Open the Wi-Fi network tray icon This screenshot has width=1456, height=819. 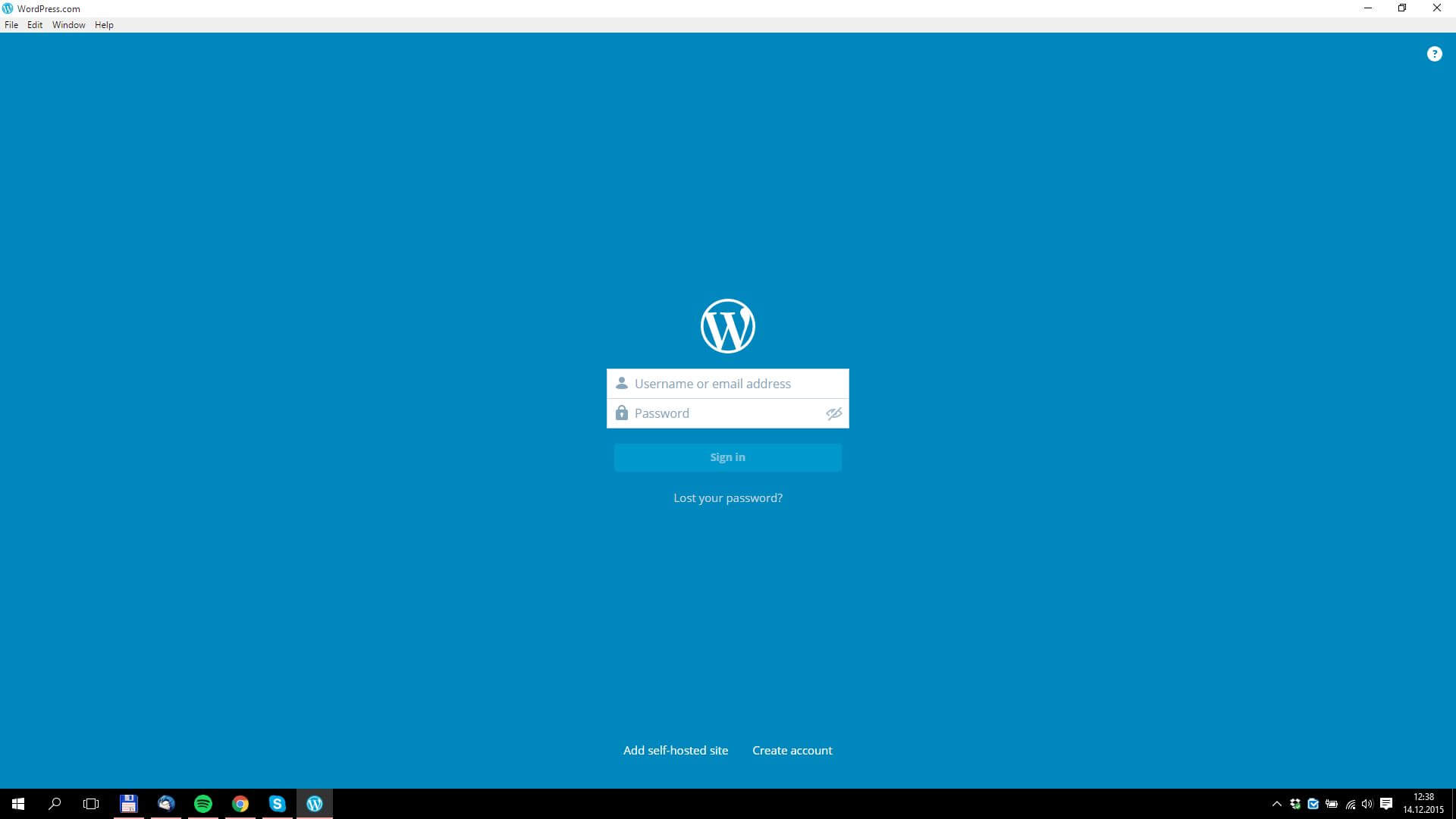pos(1350,804)
